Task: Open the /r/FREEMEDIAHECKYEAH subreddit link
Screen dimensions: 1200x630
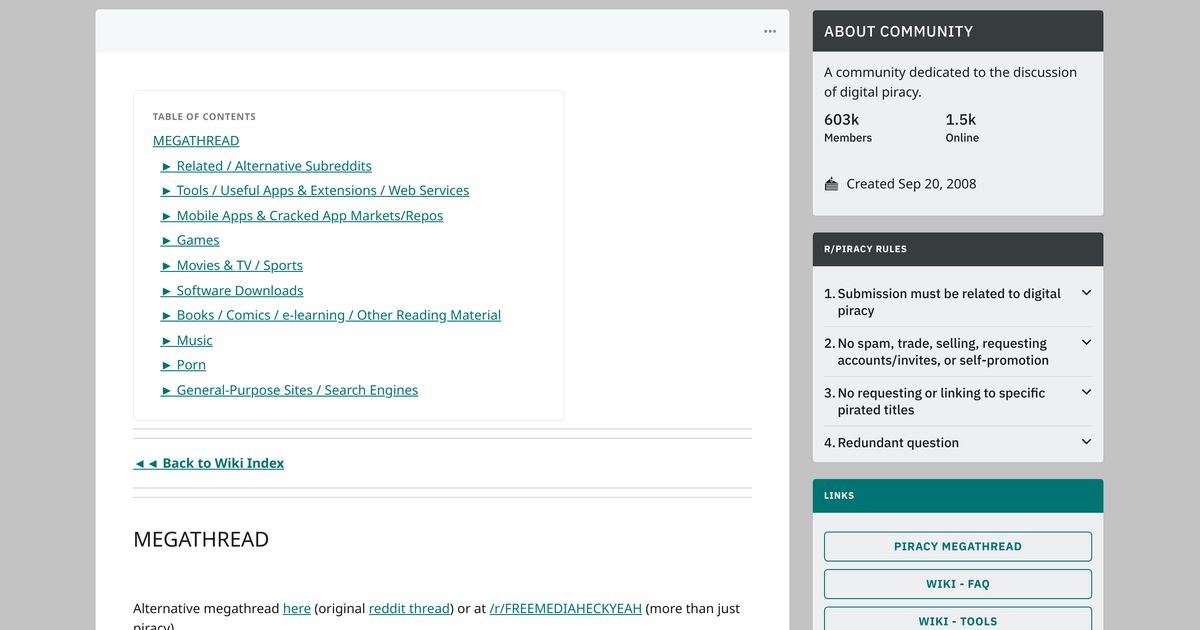Action: click(565, 608)
